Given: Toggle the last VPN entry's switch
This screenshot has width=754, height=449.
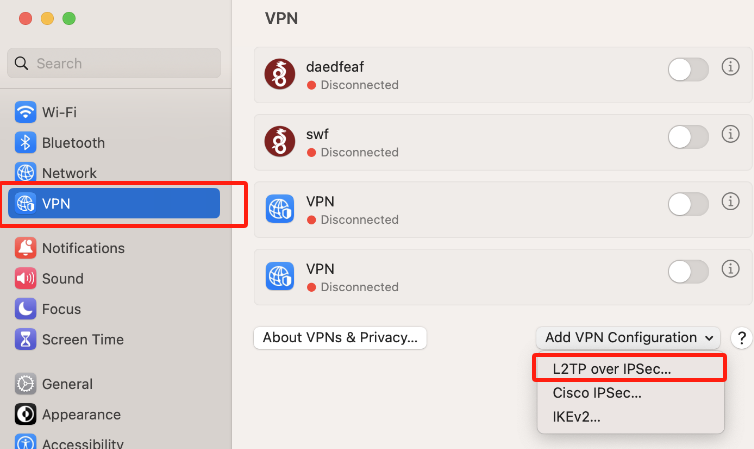Looking at the screenshot, I should pos(688,272).
